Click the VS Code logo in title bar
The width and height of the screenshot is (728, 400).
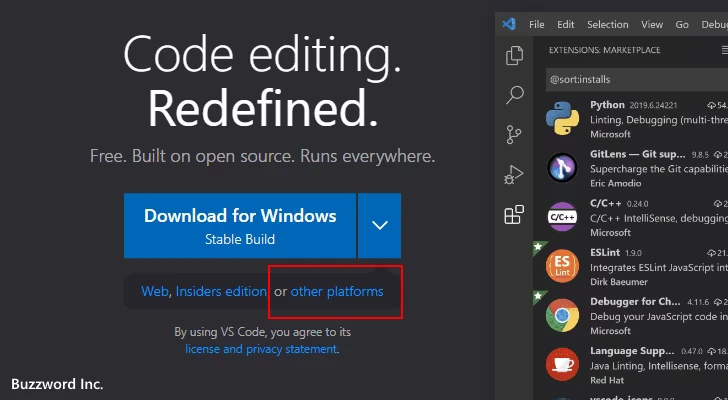tap(509, 24)
